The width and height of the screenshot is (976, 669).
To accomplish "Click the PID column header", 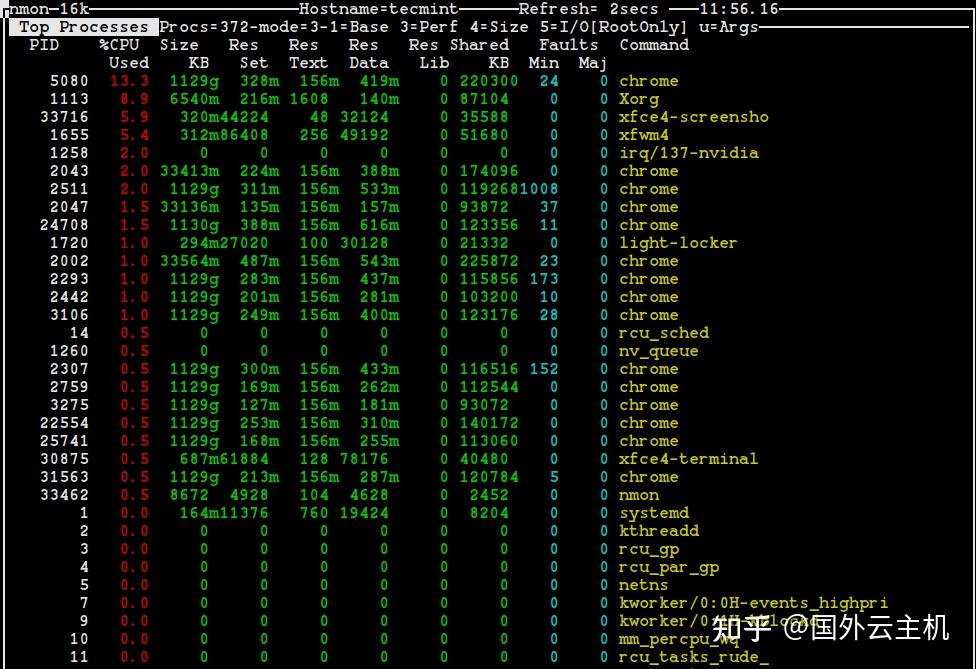I will 45,44.
